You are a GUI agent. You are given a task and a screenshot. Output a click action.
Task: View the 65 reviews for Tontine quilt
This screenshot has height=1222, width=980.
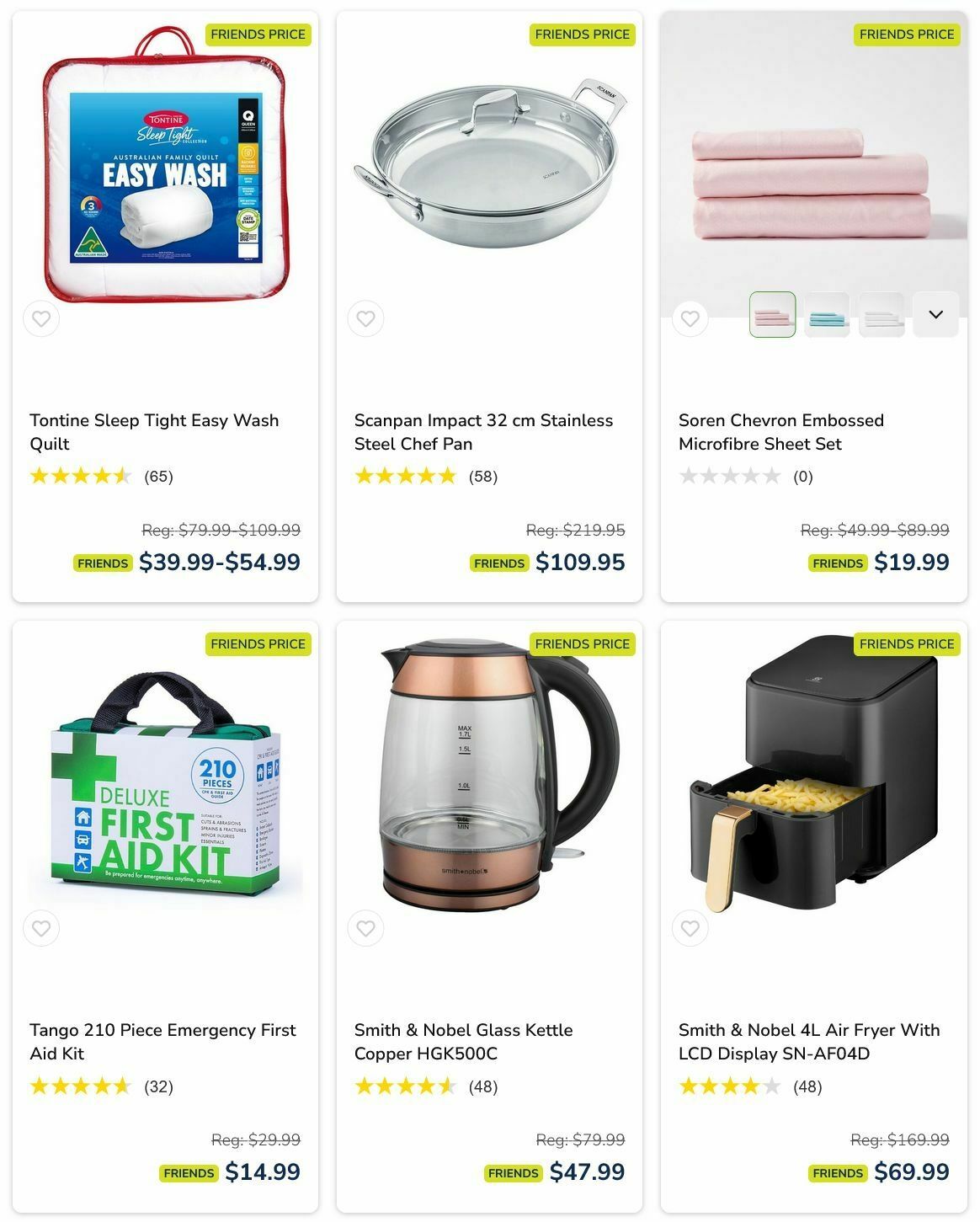pyautogui.click(x=158, y=477)
